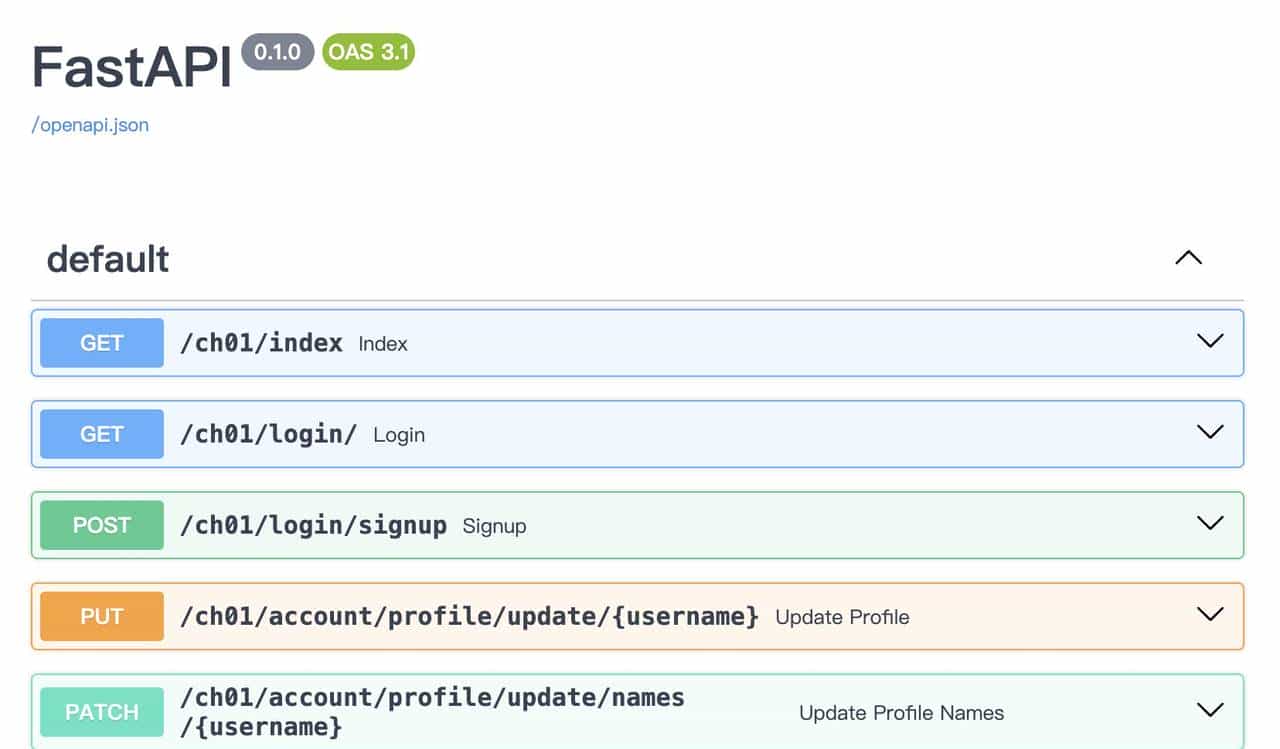The height and width of the screenshot is (749, 1280).
Task: Click the default section header
Action: pos(106,259)
